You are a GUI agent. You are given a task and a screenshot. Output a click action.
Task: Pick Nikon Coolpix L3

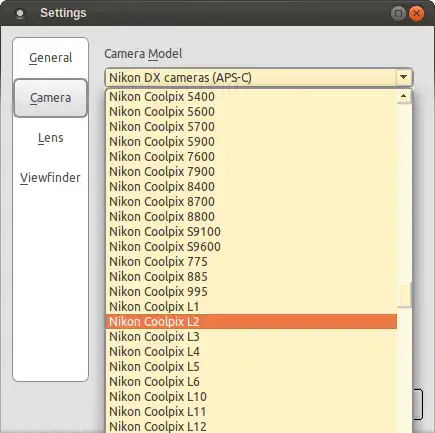tap(251, 337)
